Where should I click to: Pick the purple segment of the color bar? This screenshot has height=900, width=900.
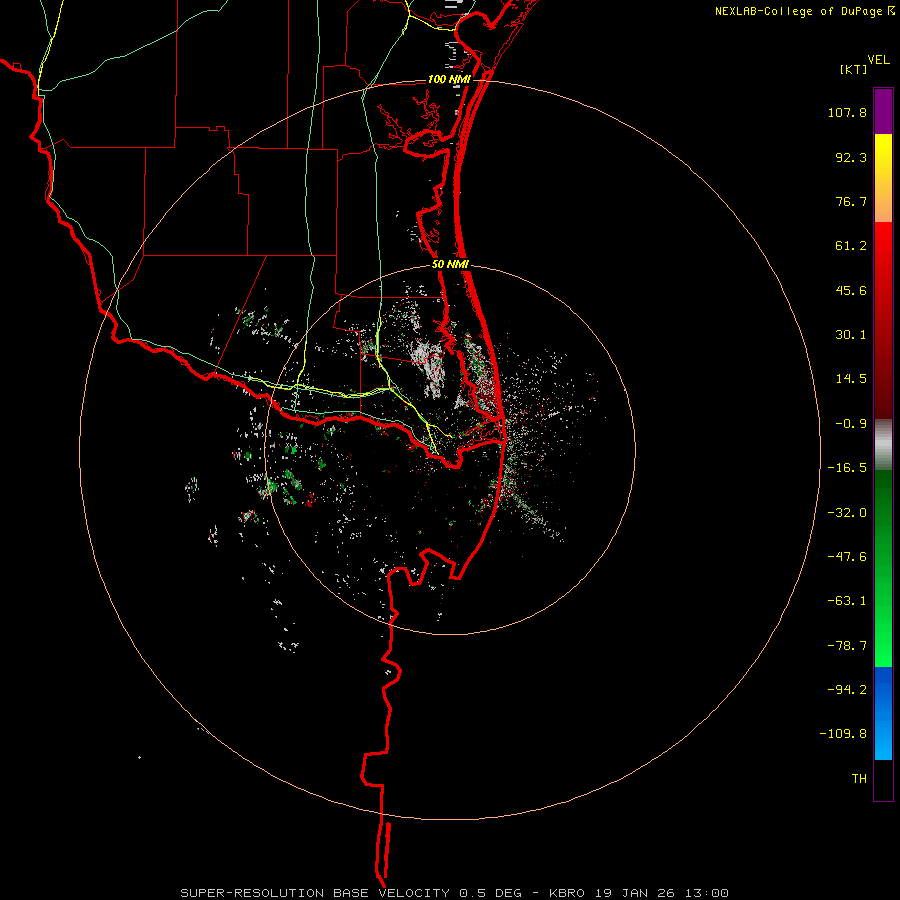[x=883, y=111]
